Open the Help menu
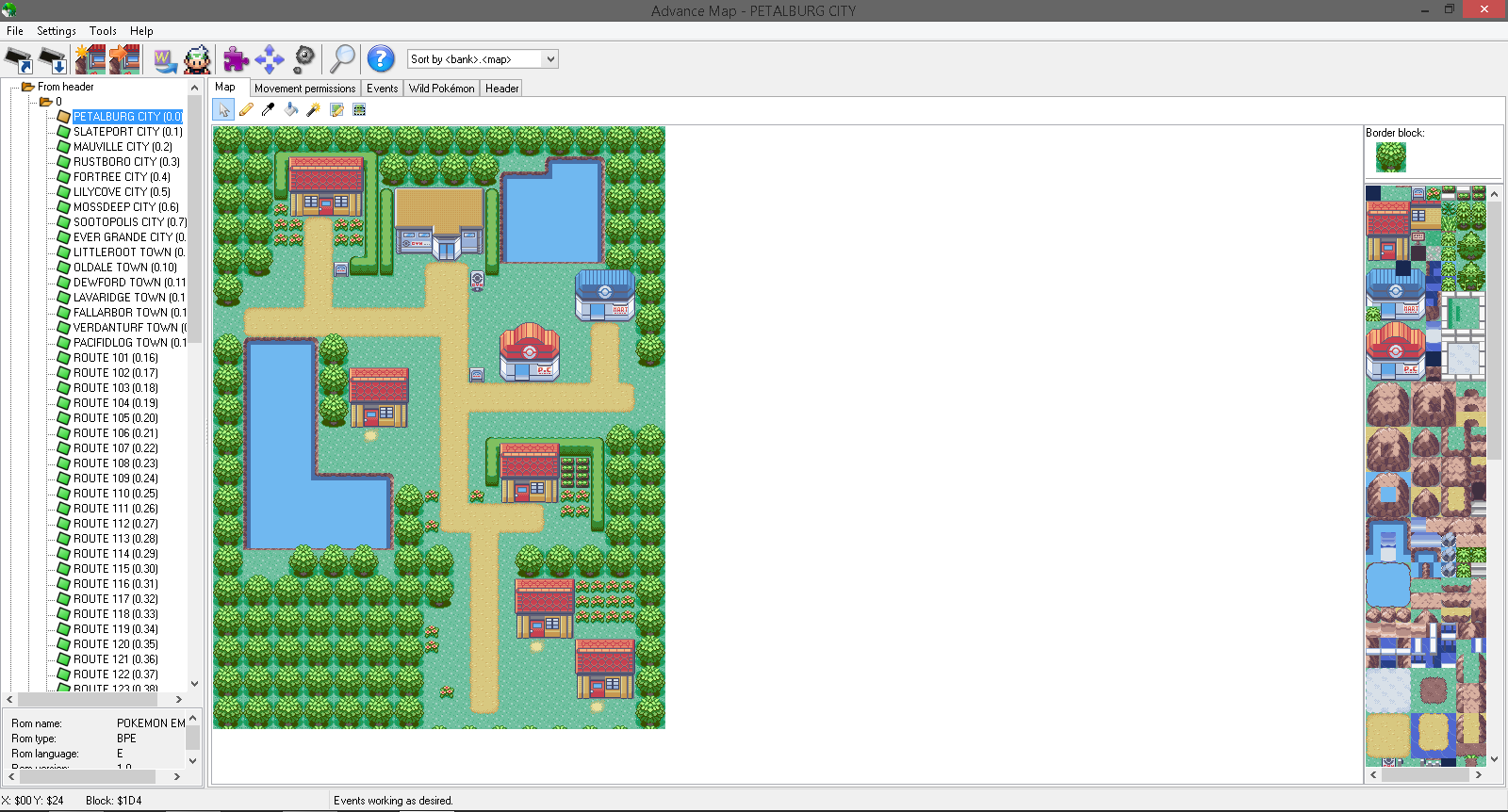This screenshot has width=1508, height=812. (141, 31)
